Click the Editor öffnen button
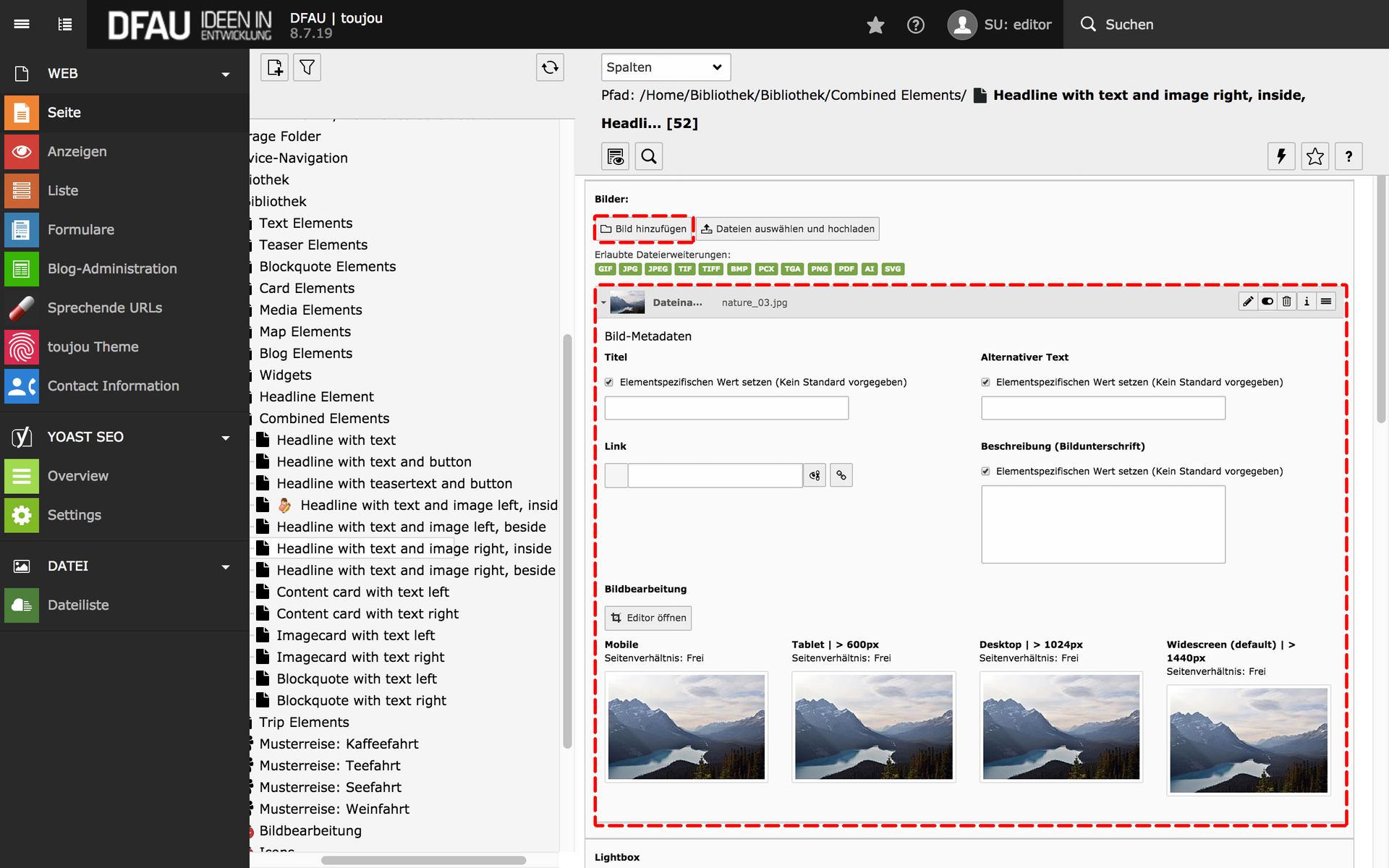1389x868 pixels. point(648,618)
